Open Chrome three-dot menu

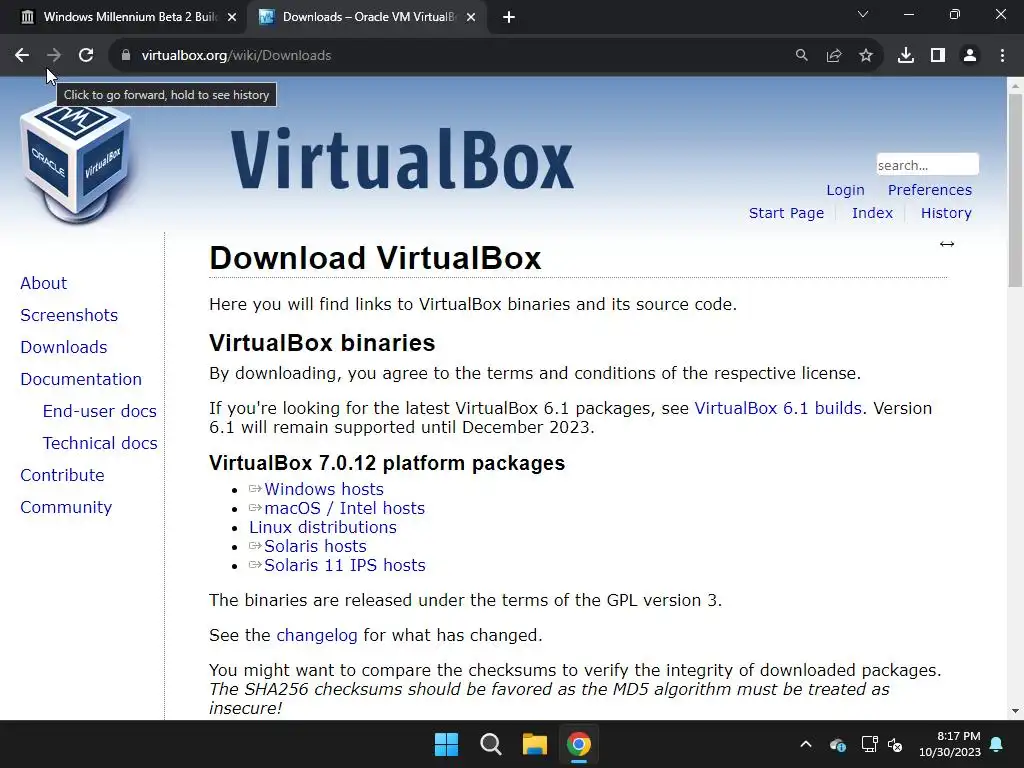1002,56
